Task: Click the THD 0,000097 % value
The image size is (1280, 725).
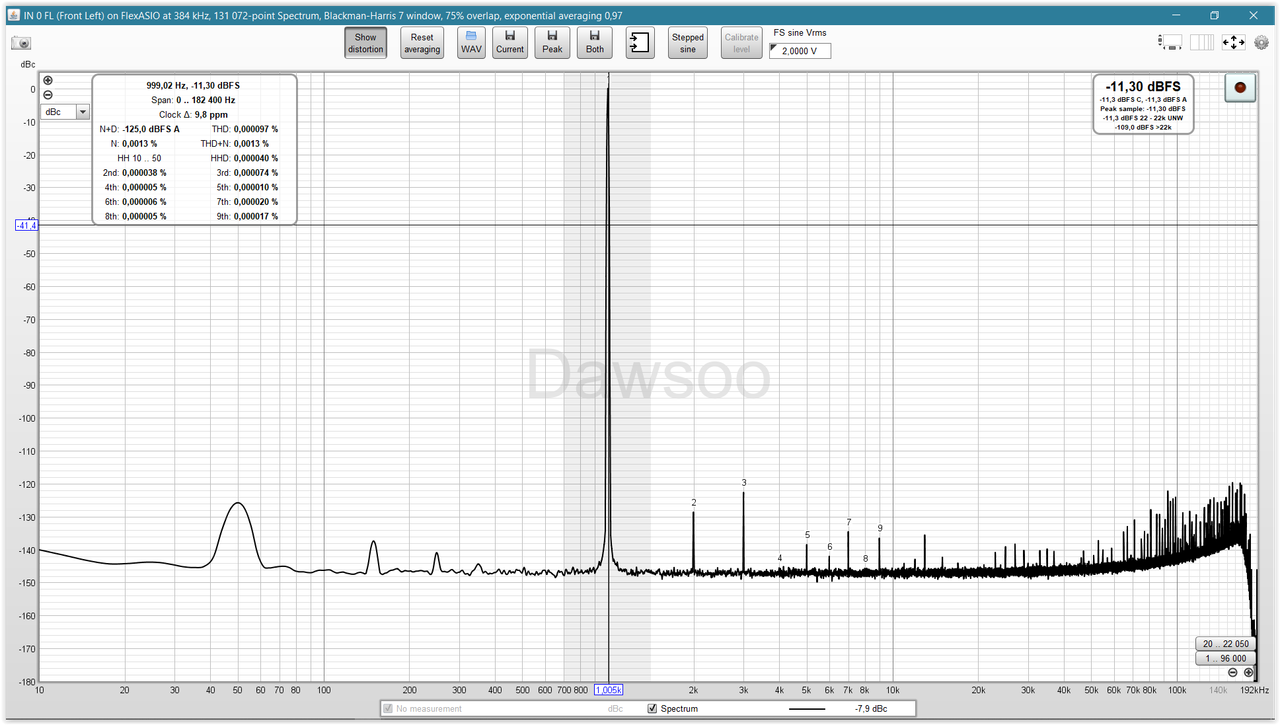Action: [x=256, y=129]
